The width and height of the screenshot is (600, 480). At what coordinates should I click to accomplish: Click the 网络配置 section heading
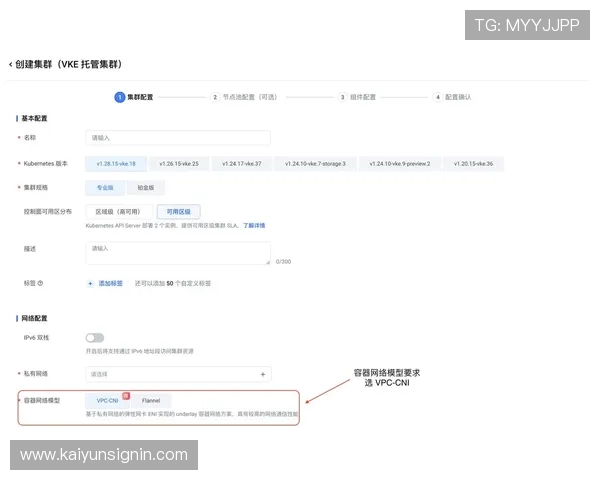click(x=34, y=318)
